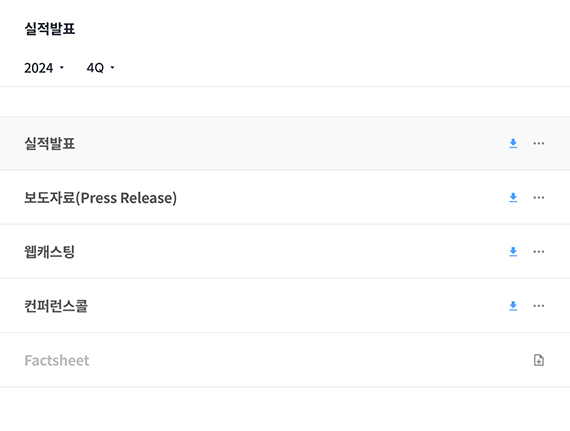This screenshot has width=570, height=431.
Task: Download the 실적발표 file
Action: pos(513,144)
